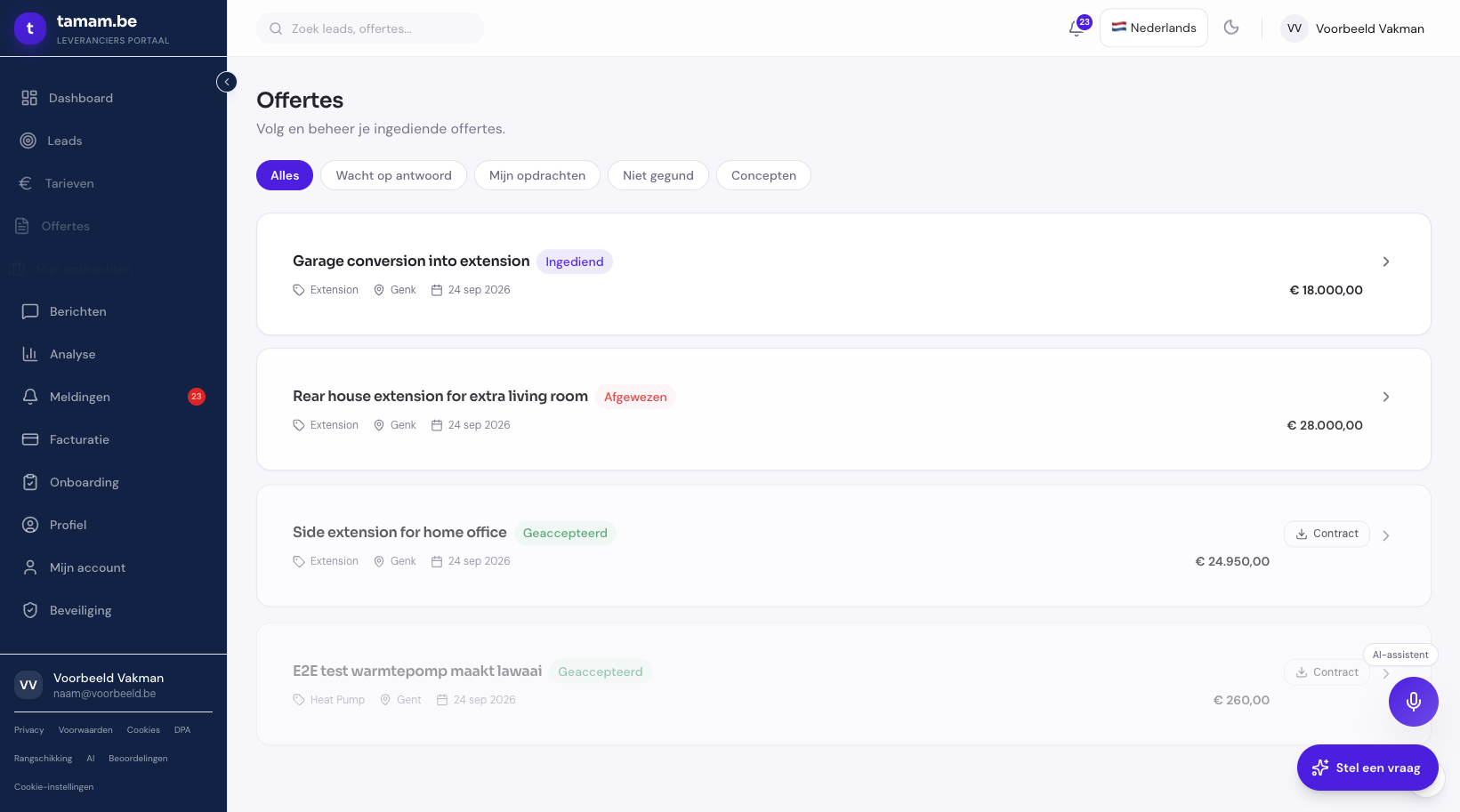1460x812 pixels.
Task: Open Cookie-instellingen link
Action: click(54, 787)
